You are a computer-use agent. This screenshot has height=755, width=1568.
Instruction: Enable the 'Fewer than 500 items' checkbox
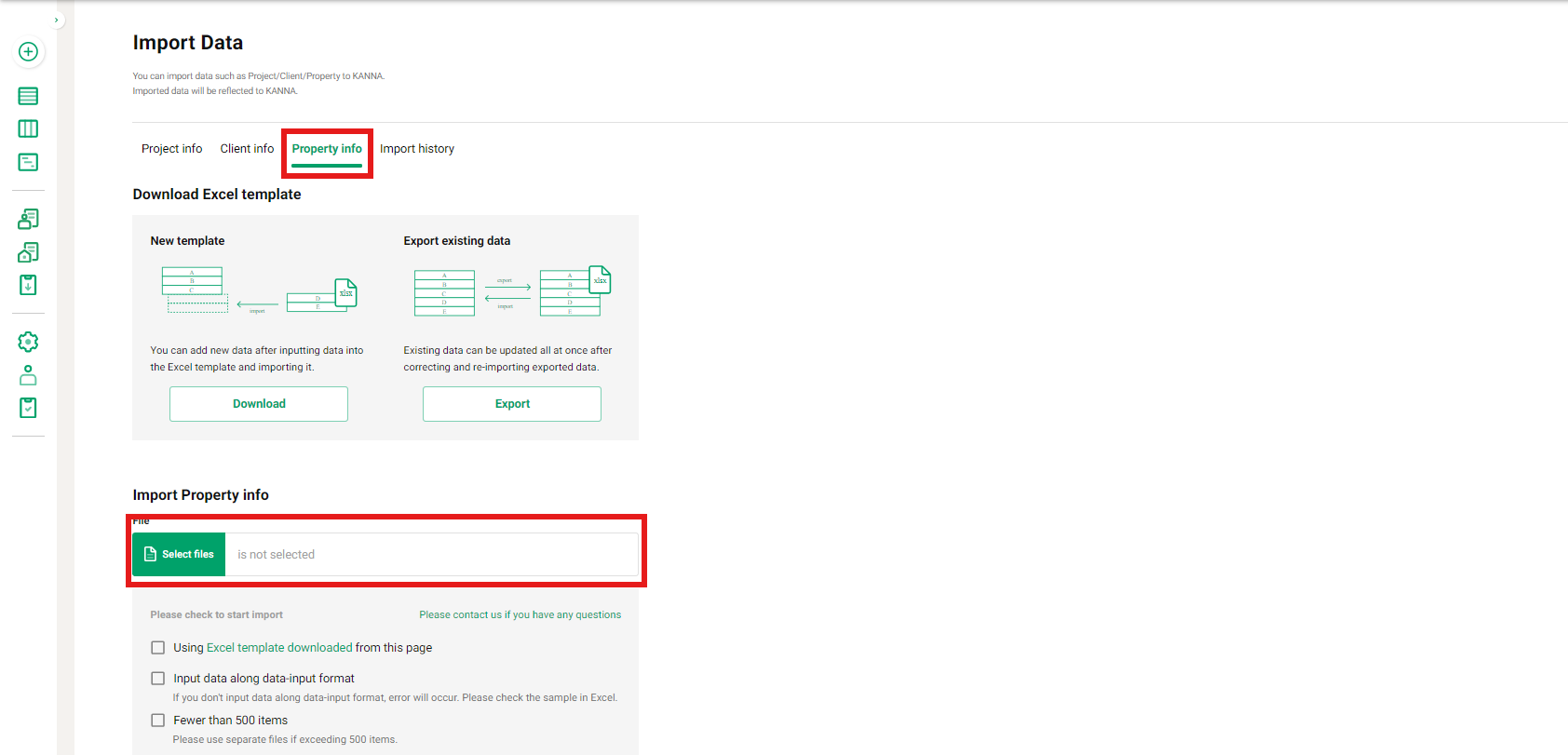[x=158, y=721]
